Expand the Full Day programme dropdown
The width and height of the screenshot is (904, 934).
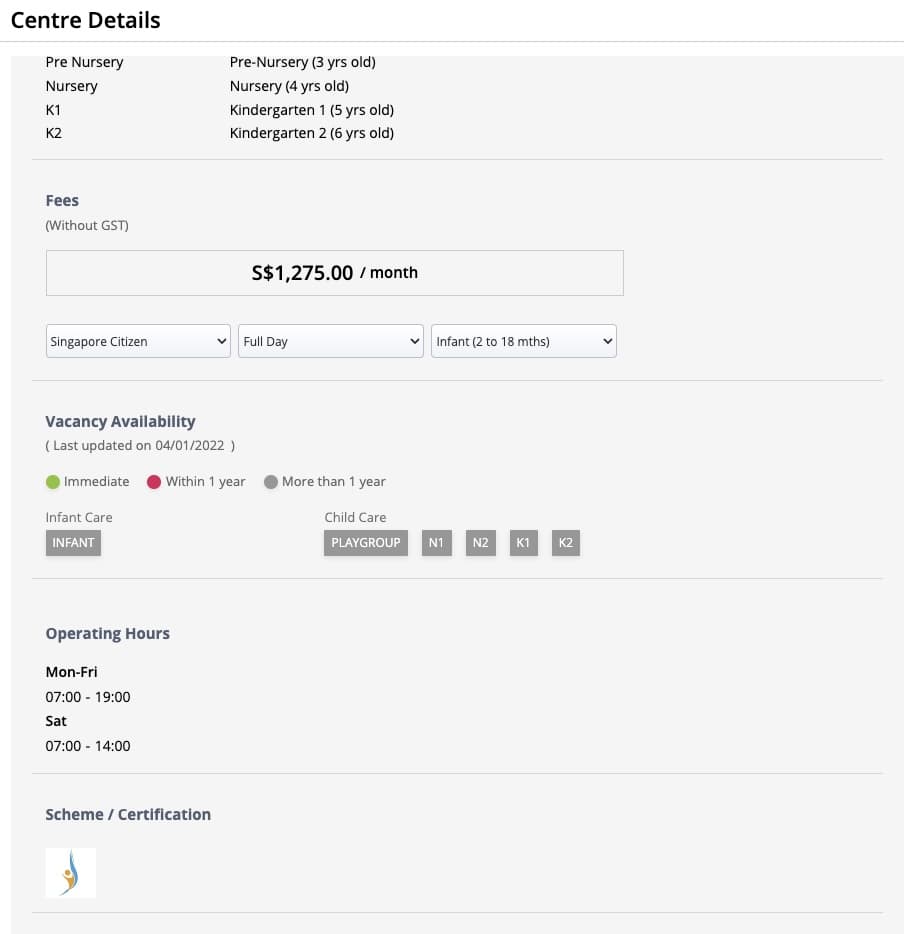click(x=331, y=341)
